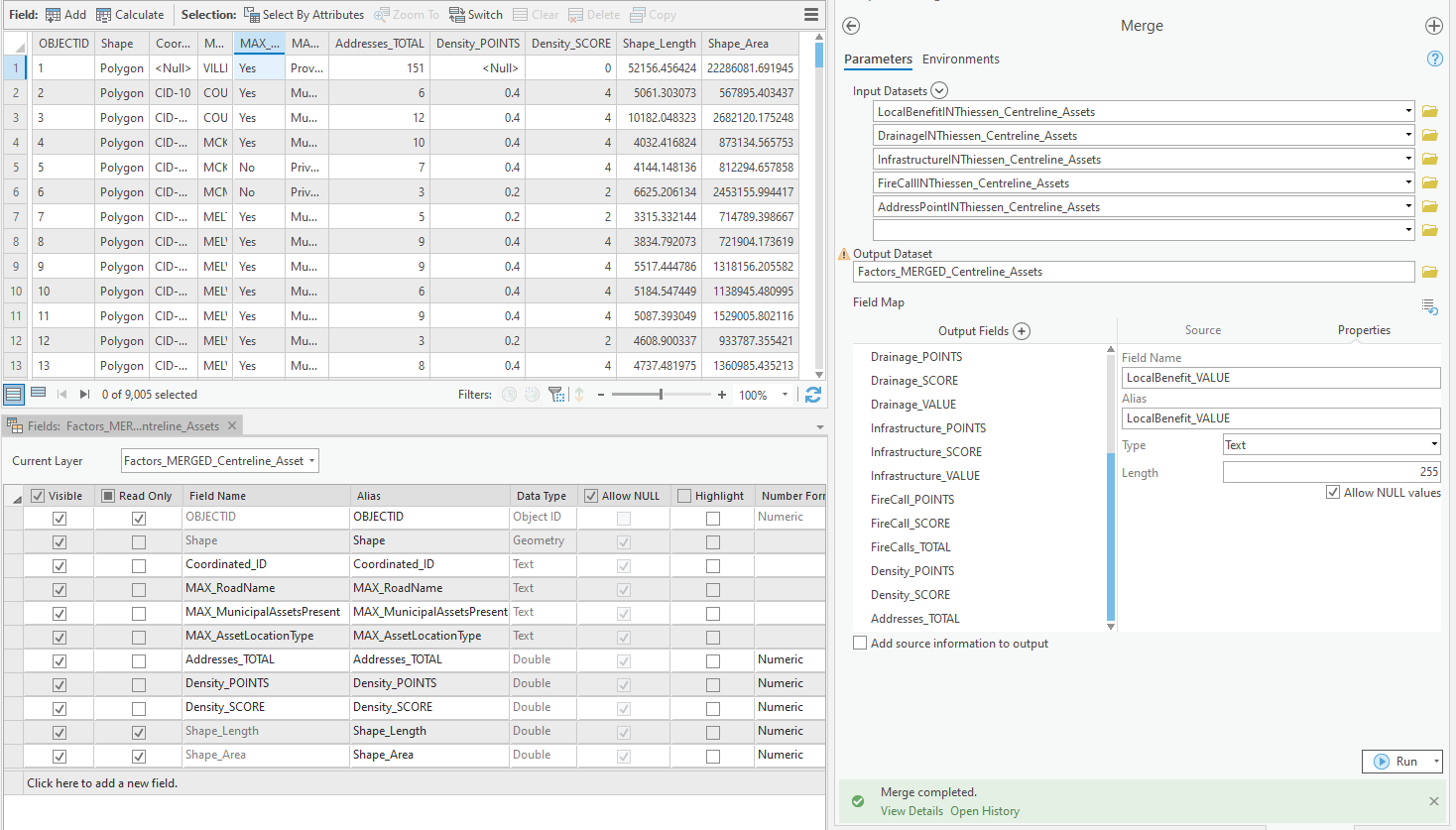Open attribute table hamburger menu
Image resolution: width=1456 pixels, height=830 pixels.
811,15
